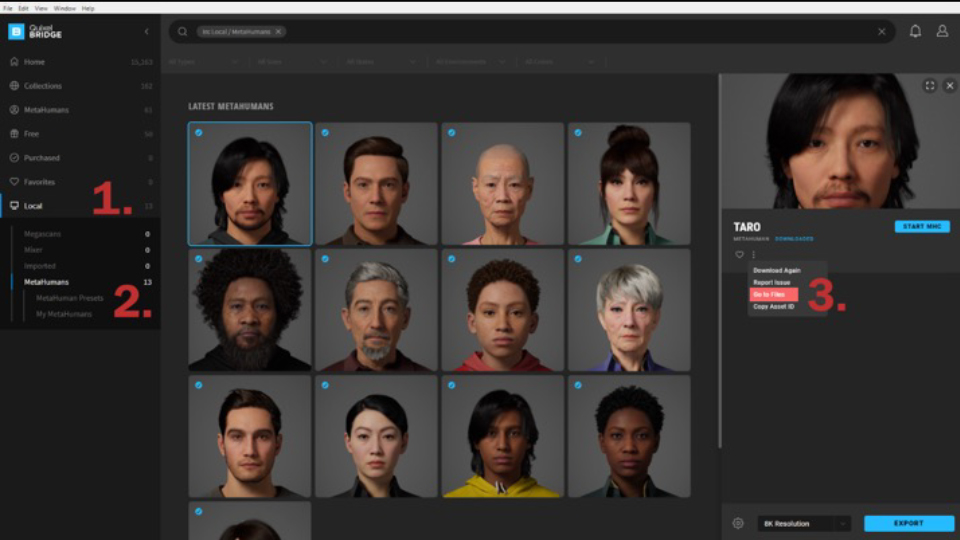Image resolution: width=960 pixels, height=540 pixels.
Task: Select Megascans under Local
Action: pos(42,234)
